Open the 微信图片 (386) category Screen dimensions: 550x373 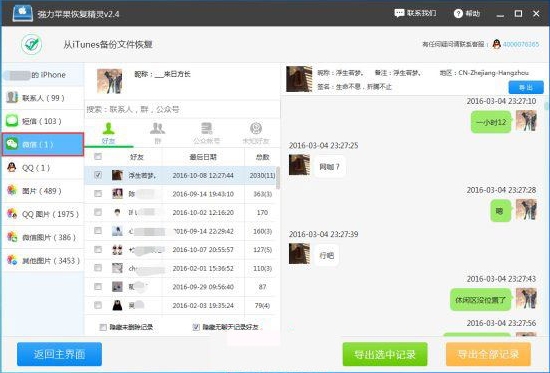[x=43, y=237]
